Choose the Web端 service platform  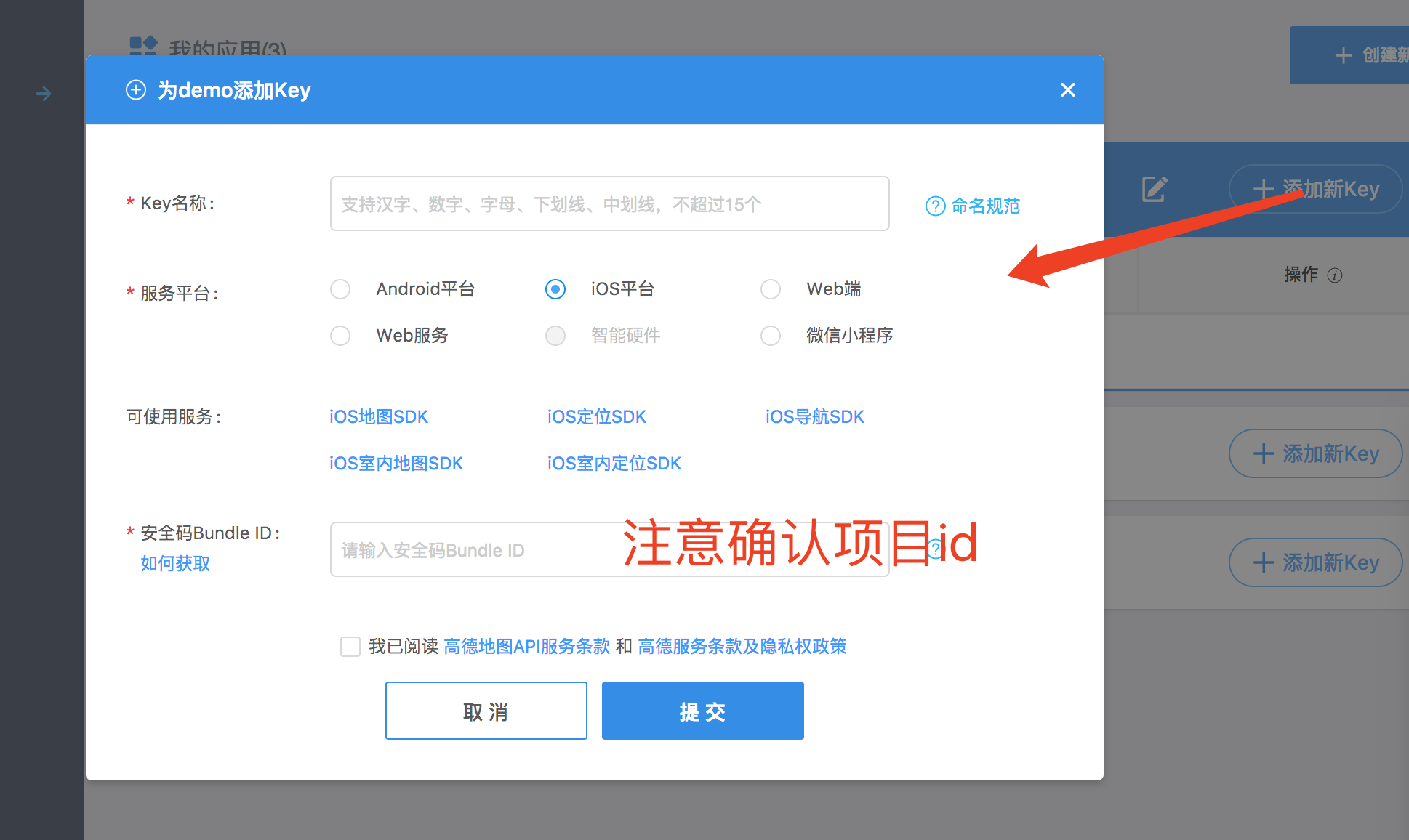point(771,288)
